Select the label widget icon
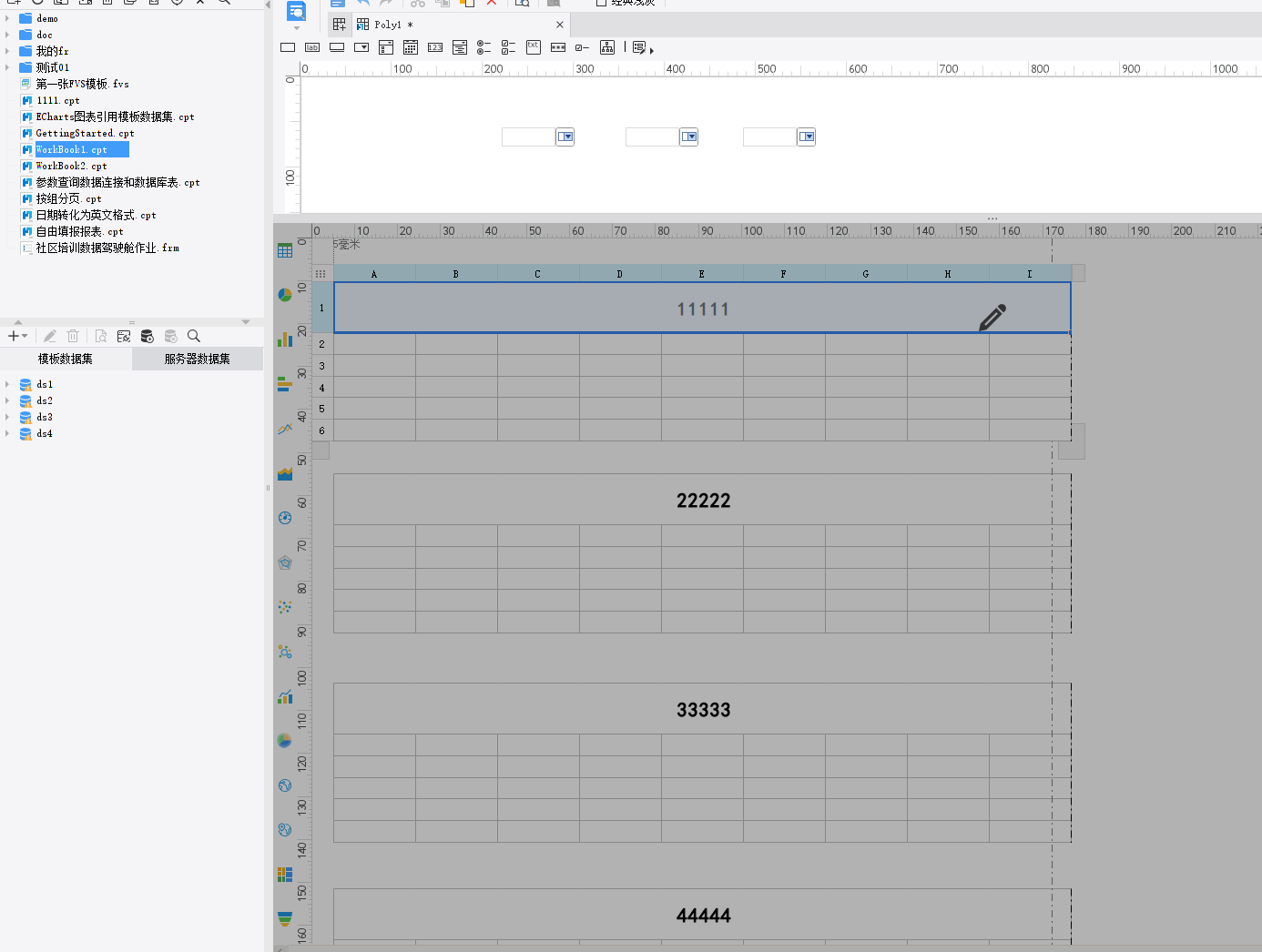The width and height of the screenshot is (1262, 952). [x=312, y=47]
